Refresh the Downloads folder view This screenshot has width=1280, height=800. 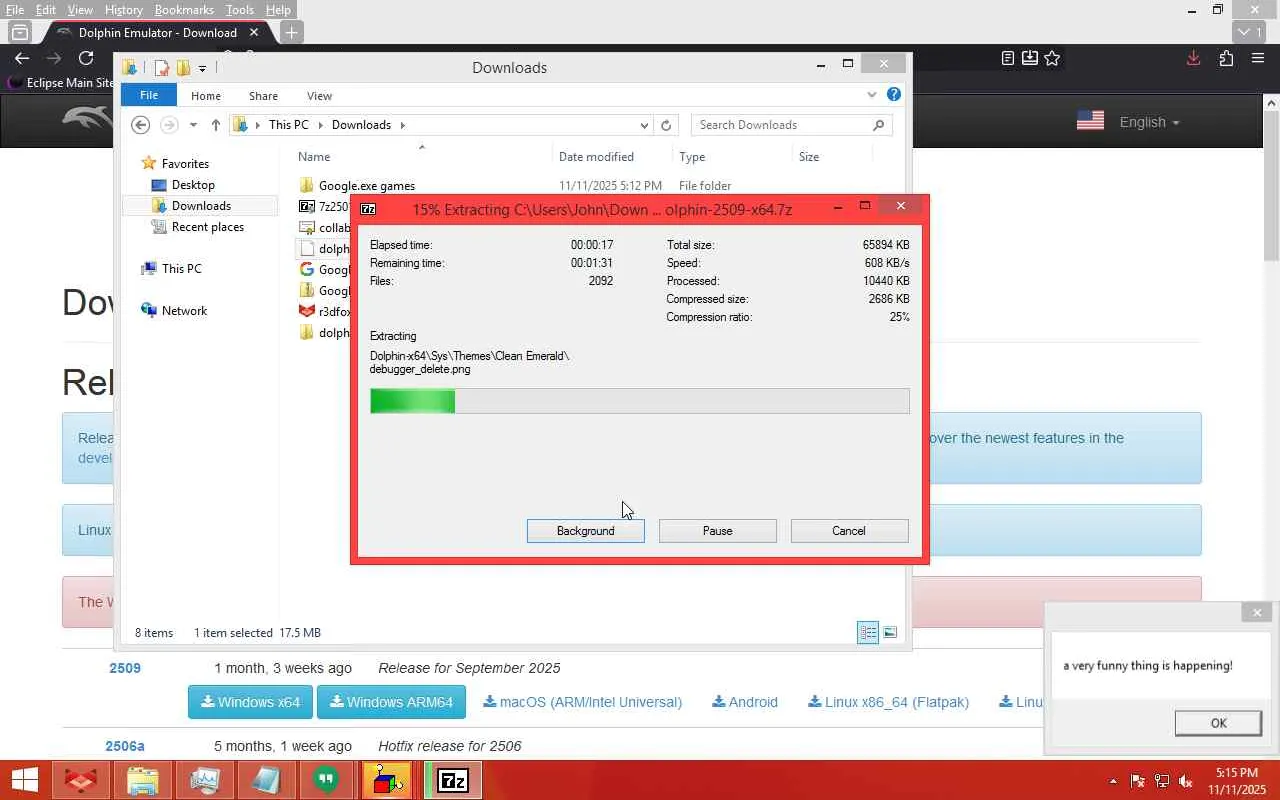click(x=666, y=125)
